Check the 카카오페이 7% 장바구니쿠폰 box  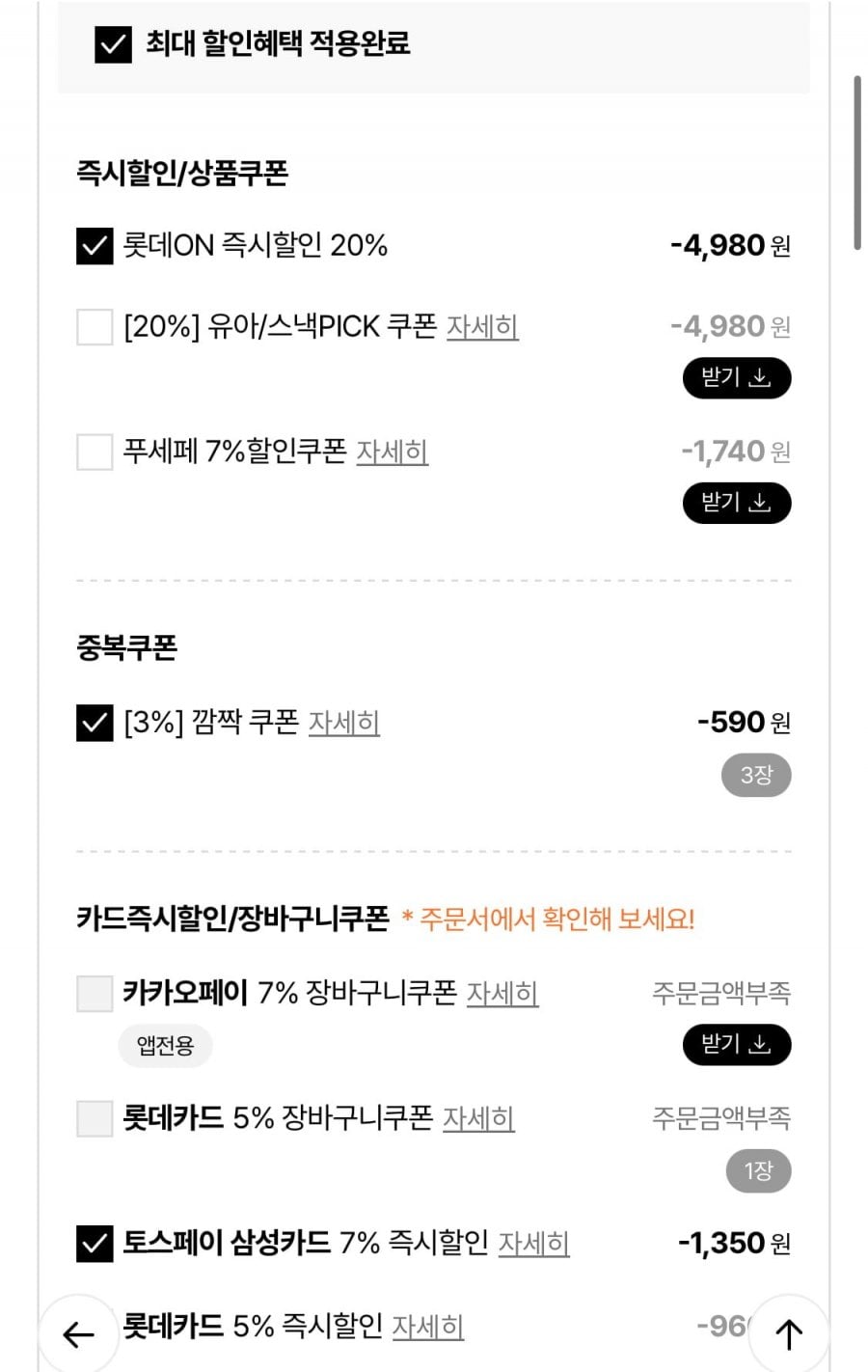click(95, 994)
